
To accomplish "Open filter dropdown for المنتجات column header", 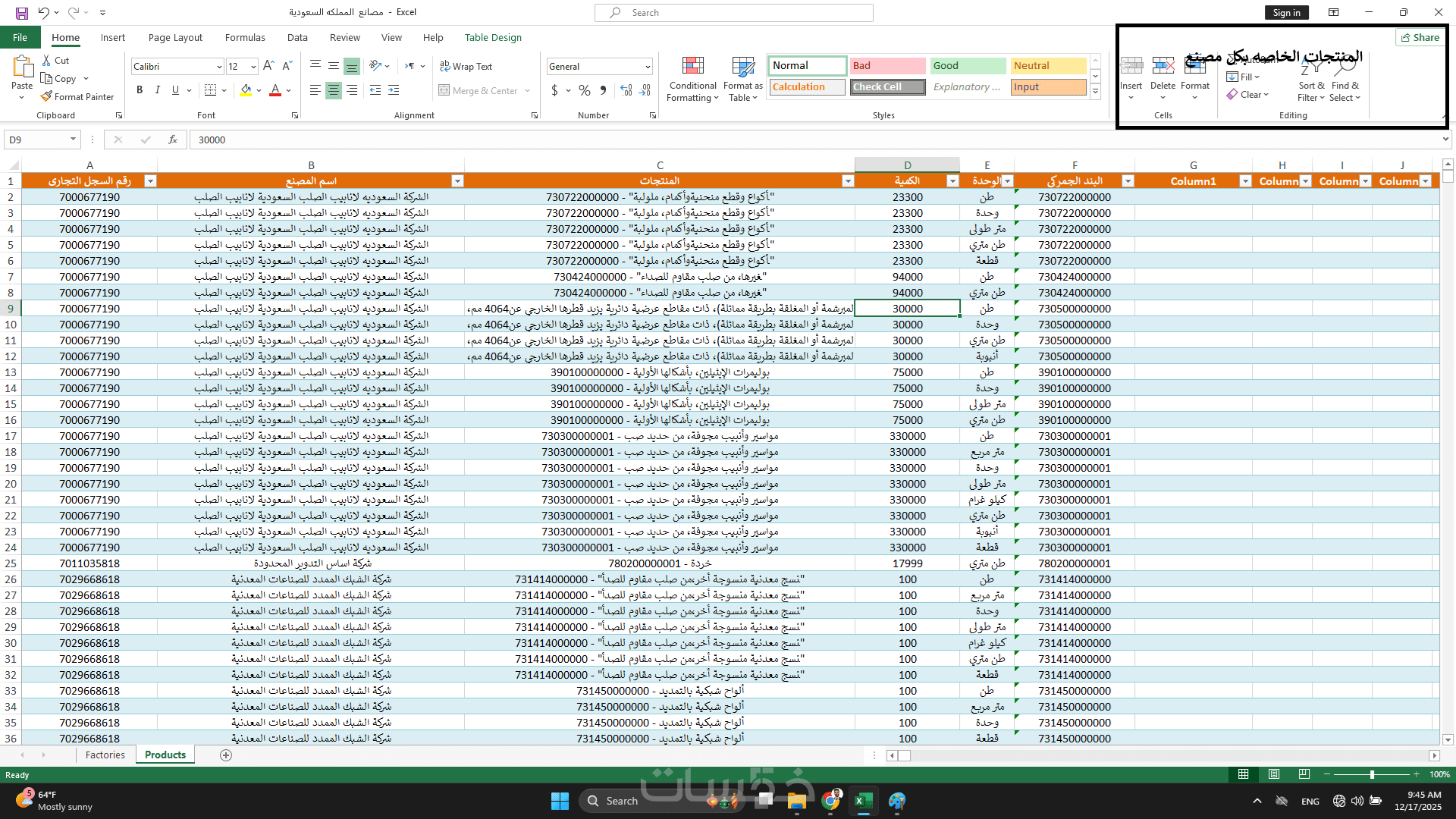I will [848, 181].
